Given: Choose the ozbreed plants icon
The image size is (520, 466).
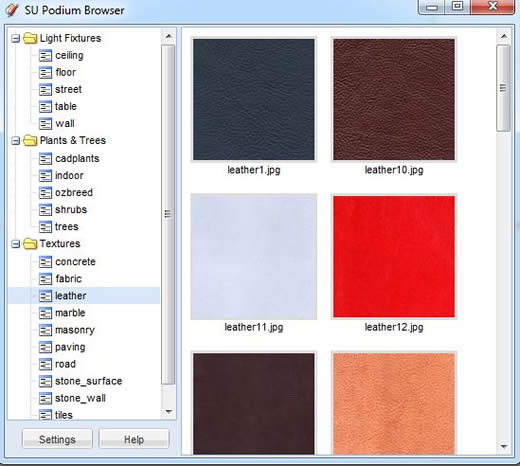Looking at the screenshot, I should pos(45,192).
